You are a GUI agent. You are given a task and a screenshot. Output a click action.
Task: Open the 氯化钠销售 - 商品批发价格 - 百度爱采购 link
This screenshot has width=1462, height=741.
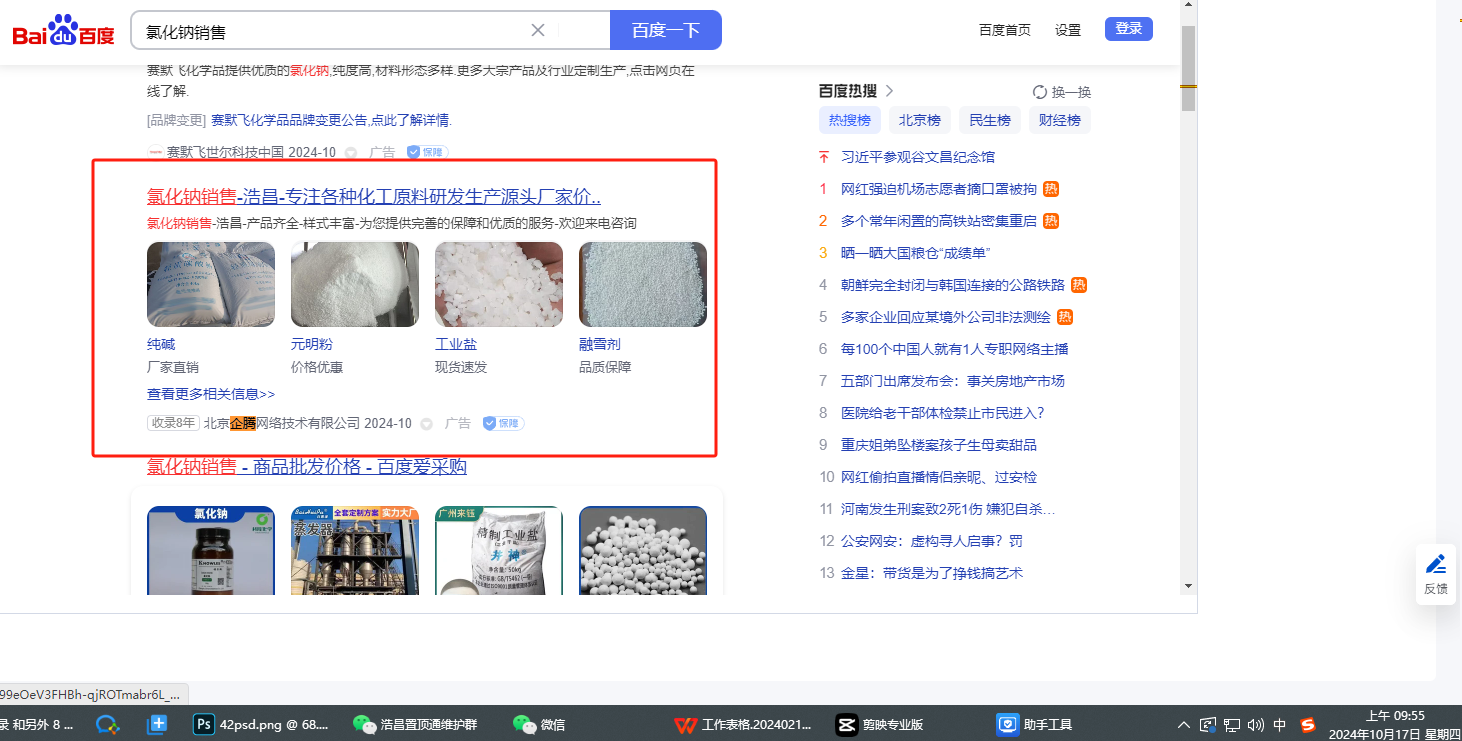(307, 467)
